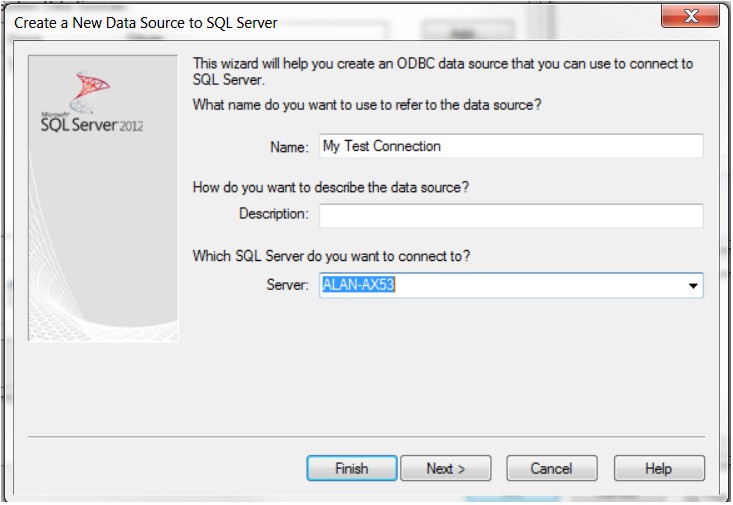The image size is (733, 505).
Task: Click the title bar text Create a New Data Source
Action: [x=146, y=23]
